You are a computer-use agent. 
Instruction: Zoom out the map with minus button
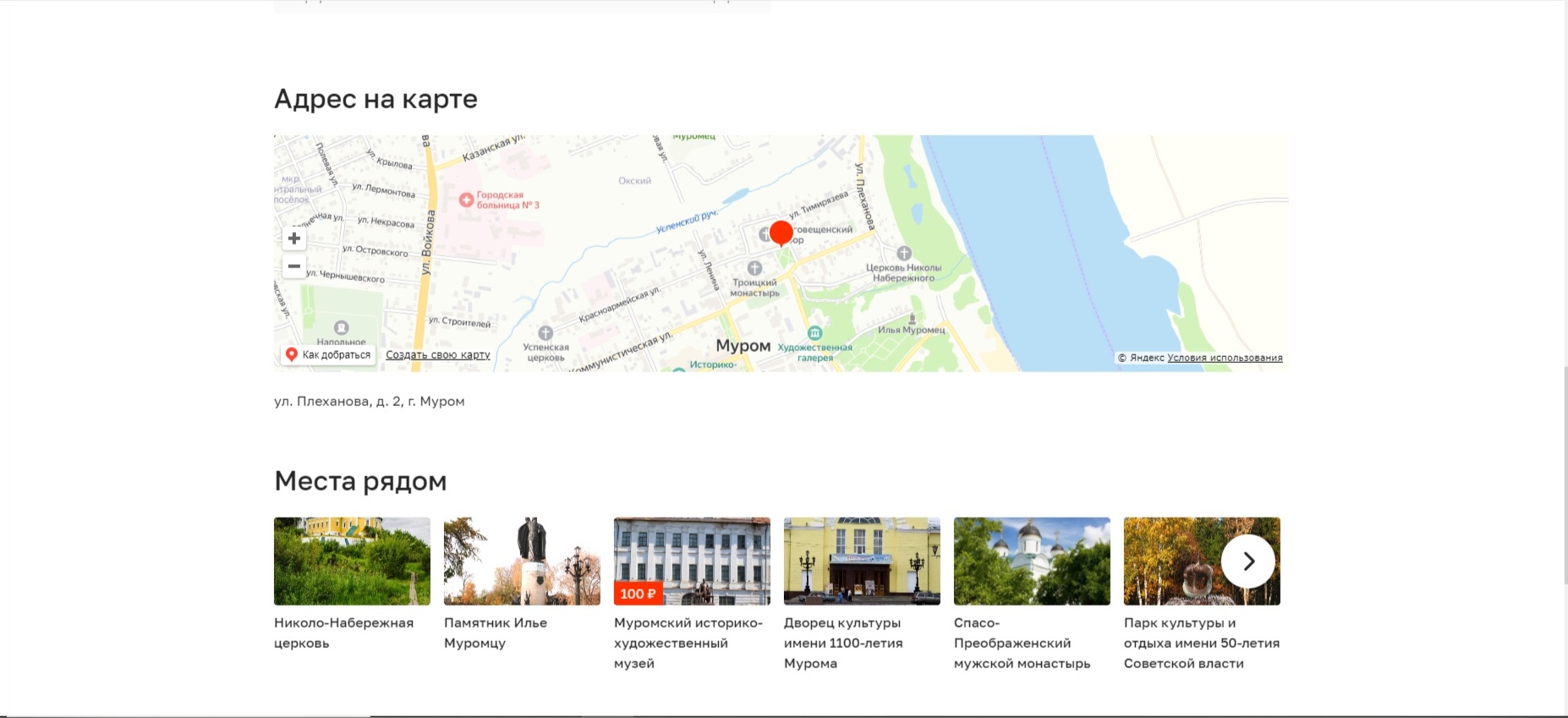click(294, 266)
